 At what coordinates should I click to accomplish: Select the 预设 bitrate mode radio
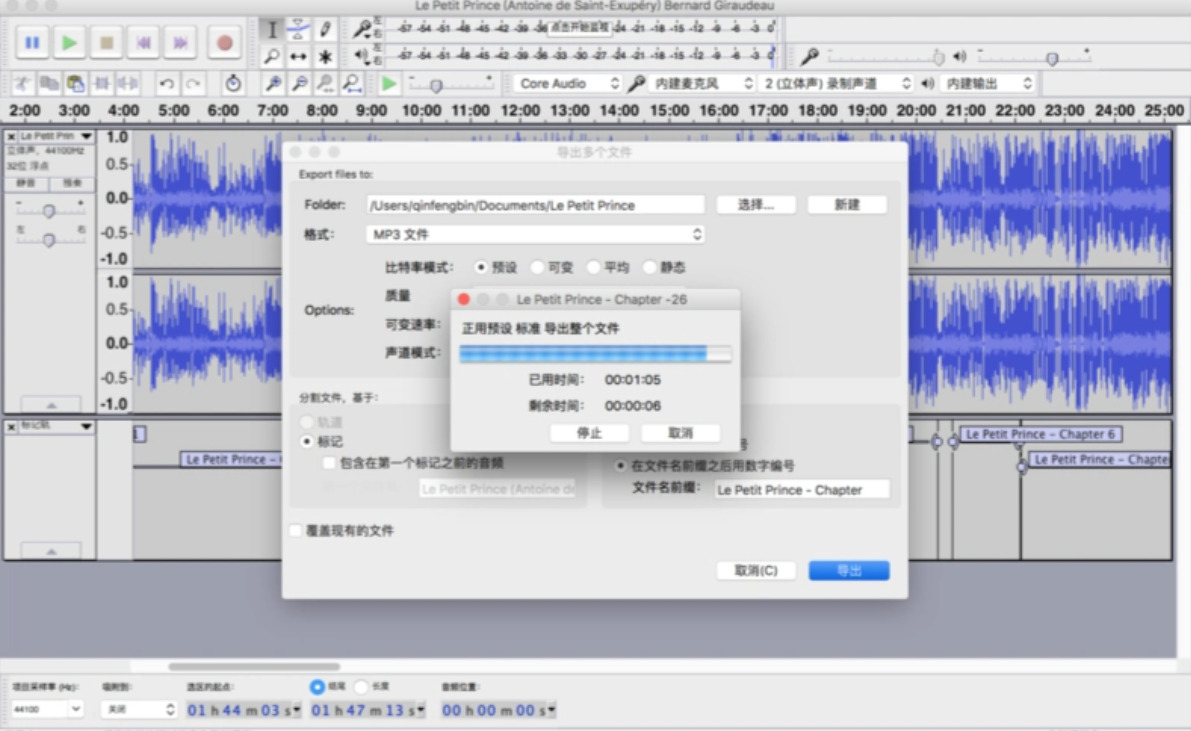coord(480,267)
